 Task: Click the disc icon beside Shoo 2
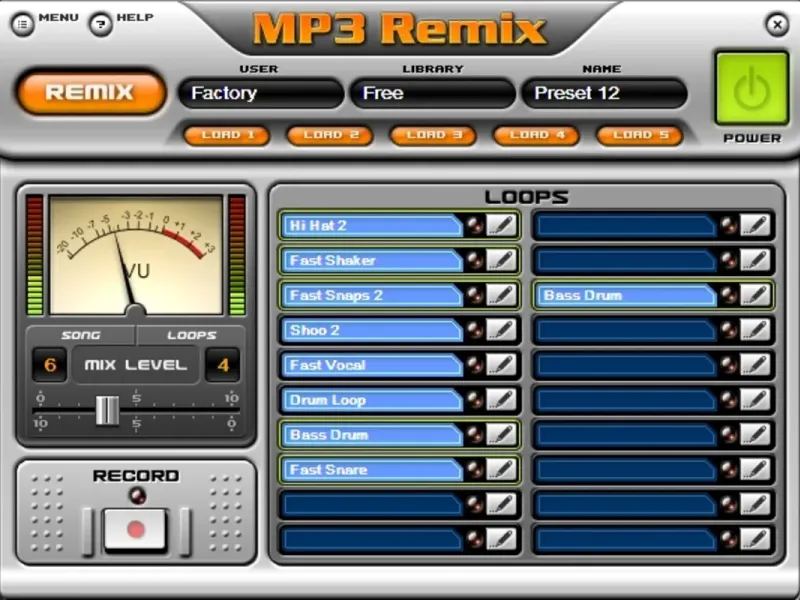(x=475, y=330)
